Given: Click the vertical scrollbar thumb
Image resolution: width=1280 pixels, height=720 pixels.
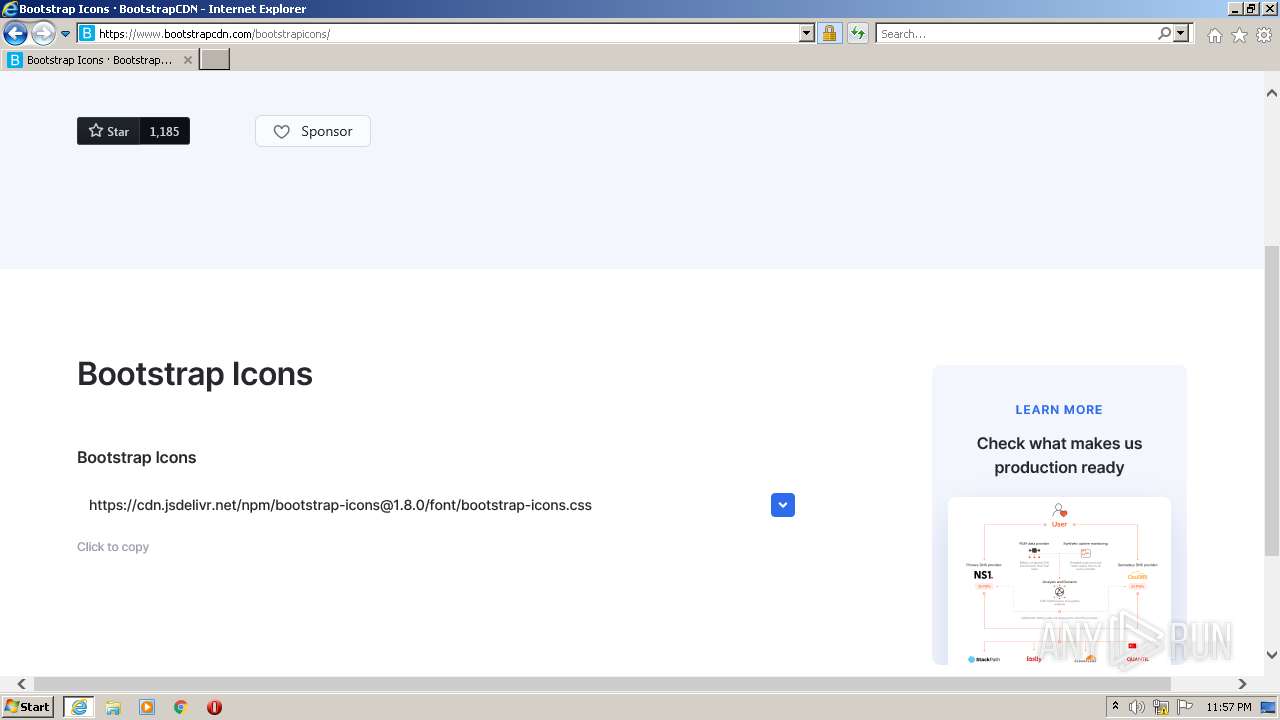Looking at the screenshot, I should (x=1272, y=401).
